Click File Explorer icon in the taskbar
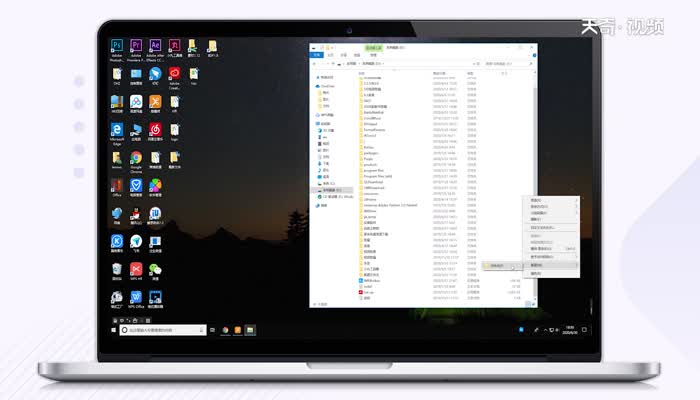Viewport: 700px width, 400px height. pyautogui.click(x=250, y=329)
